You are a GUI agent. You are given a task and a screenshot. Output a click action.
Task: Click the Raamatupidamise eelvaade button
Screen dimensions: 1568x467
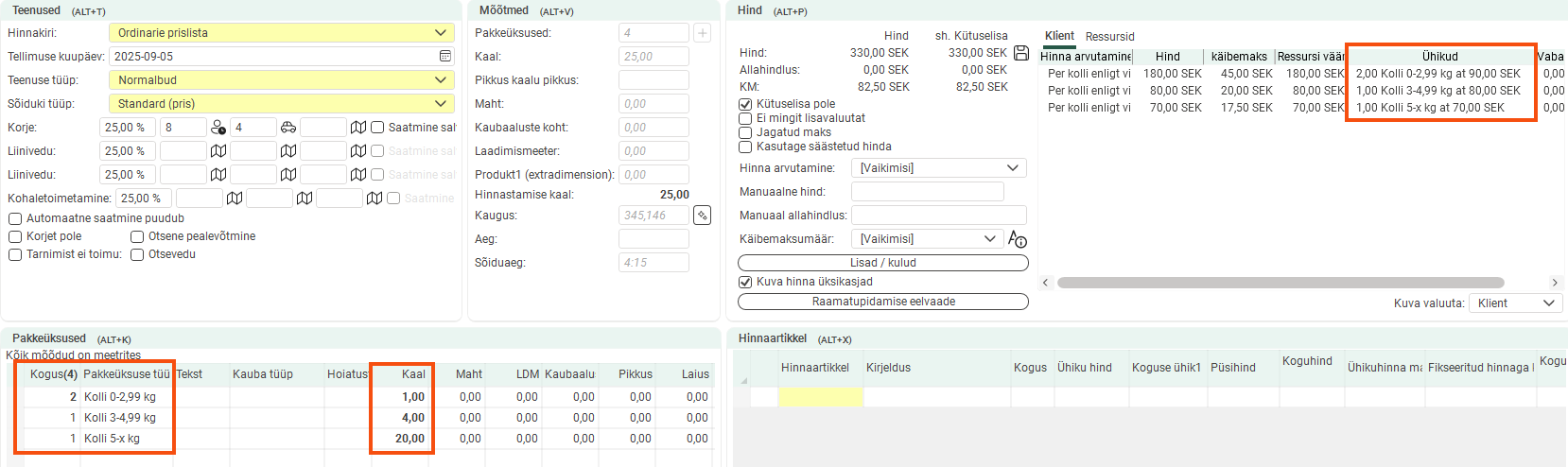click(882, 302)
